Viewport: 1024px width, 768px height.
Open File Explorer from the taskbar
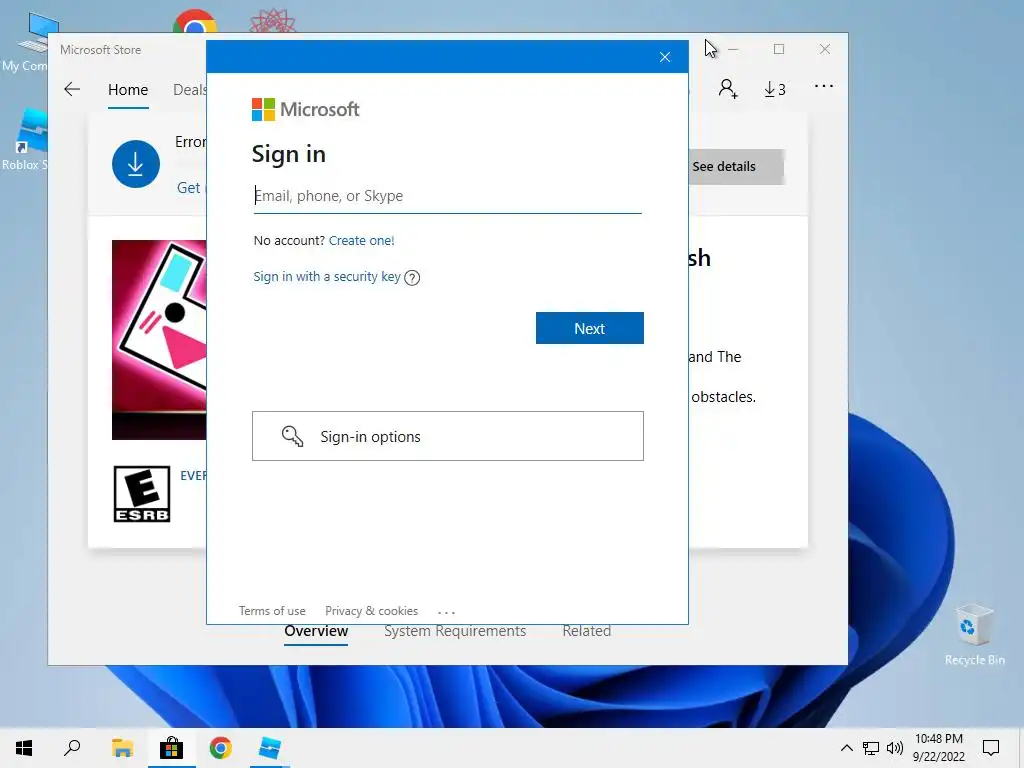coord(122,748)
